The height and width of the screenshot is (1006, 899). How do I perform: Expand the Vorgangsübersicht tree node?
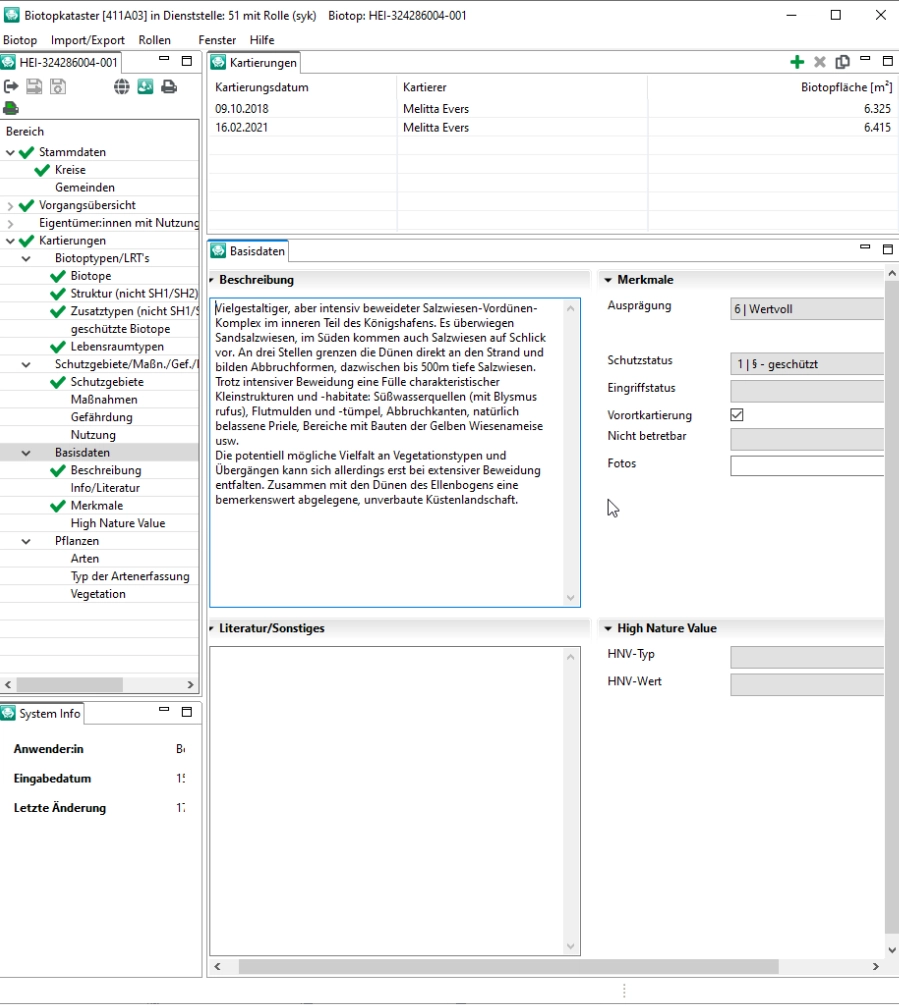pyautogui.click(x=8, y=205)
